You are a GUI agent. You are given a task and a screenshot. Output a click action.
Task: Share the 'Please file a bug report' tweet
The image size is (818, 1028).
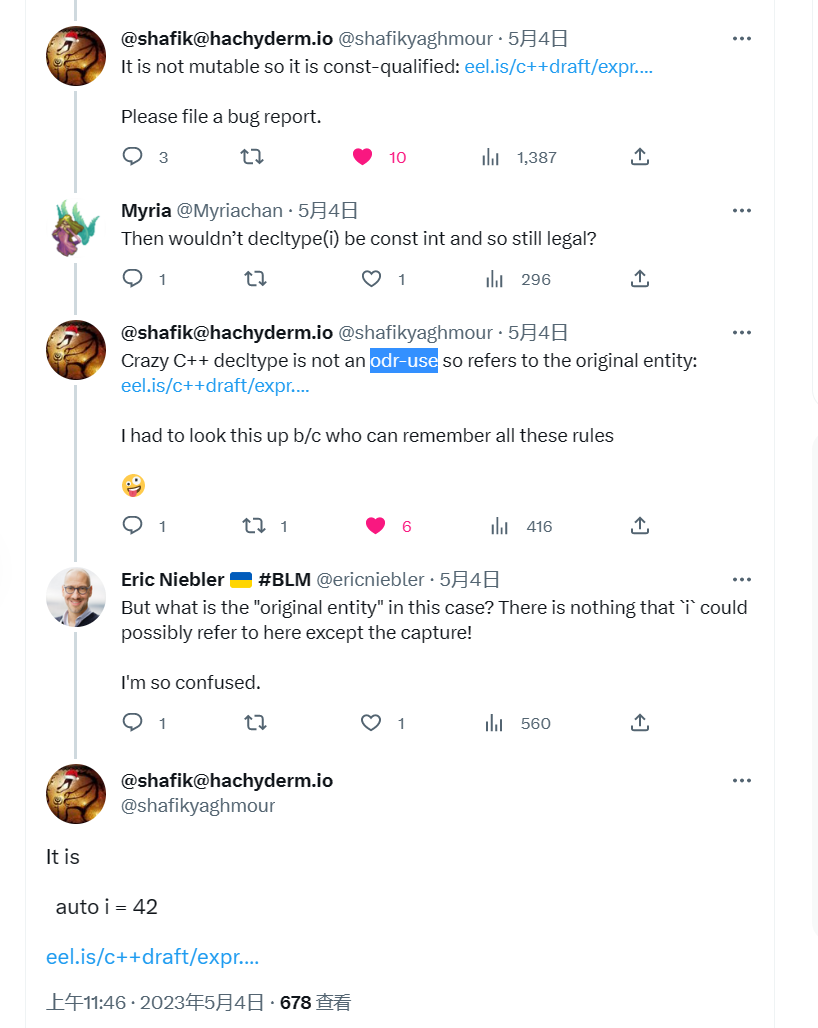tap(640, 157)
